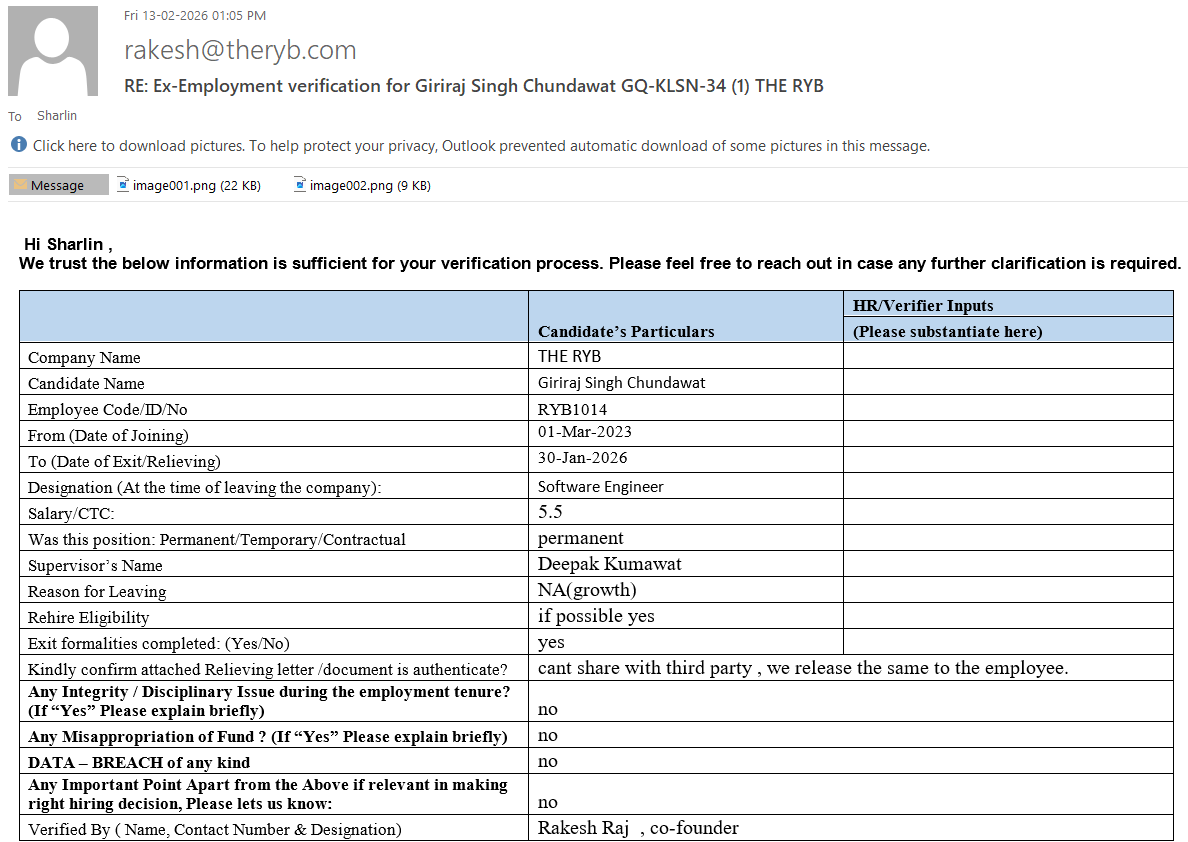Click the blue information icon
Image resolution: width=1188 pixels, height=842 pixels.
pos(19,145)
